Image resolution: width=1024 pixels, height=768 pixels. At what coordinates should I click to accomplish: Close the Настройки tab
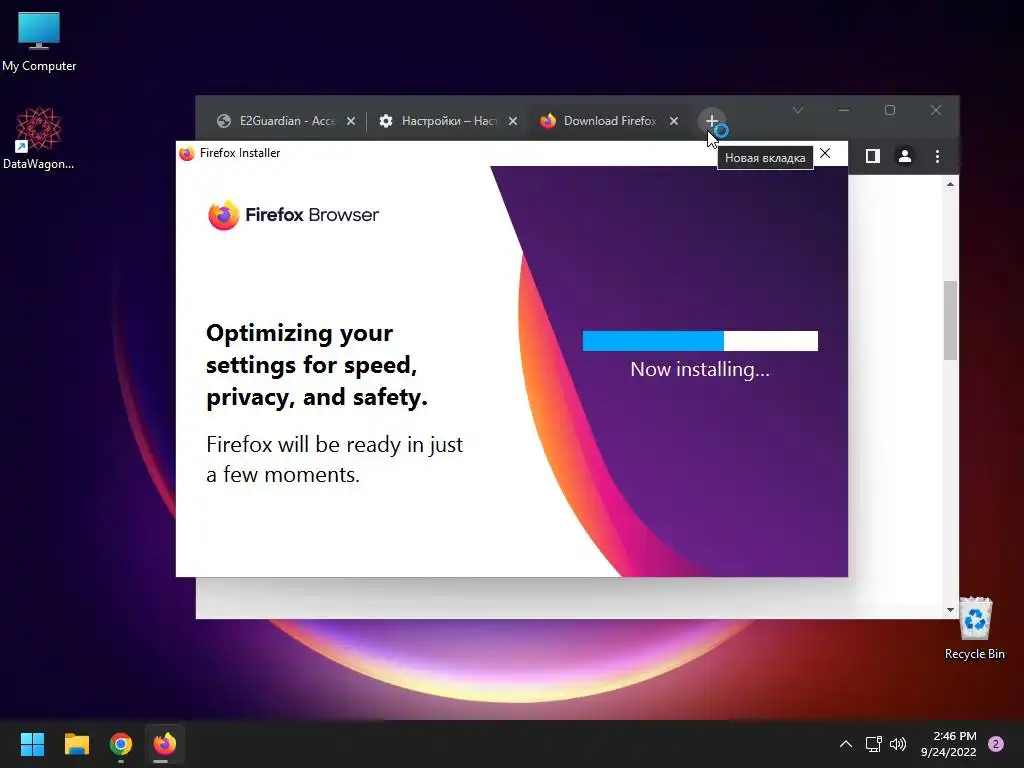(x=513, y=121)
